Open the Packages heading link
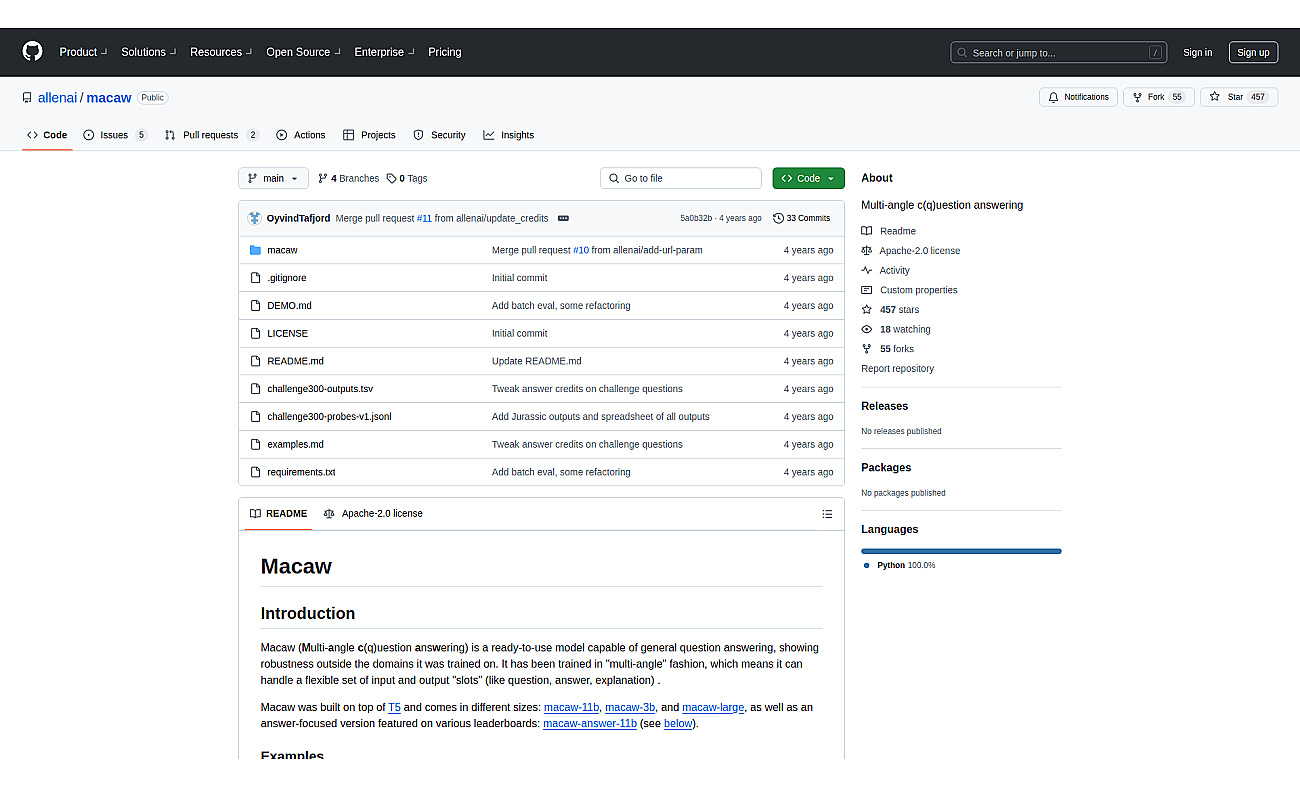This screenshot has height=788, width=1300. pos(886,467)
